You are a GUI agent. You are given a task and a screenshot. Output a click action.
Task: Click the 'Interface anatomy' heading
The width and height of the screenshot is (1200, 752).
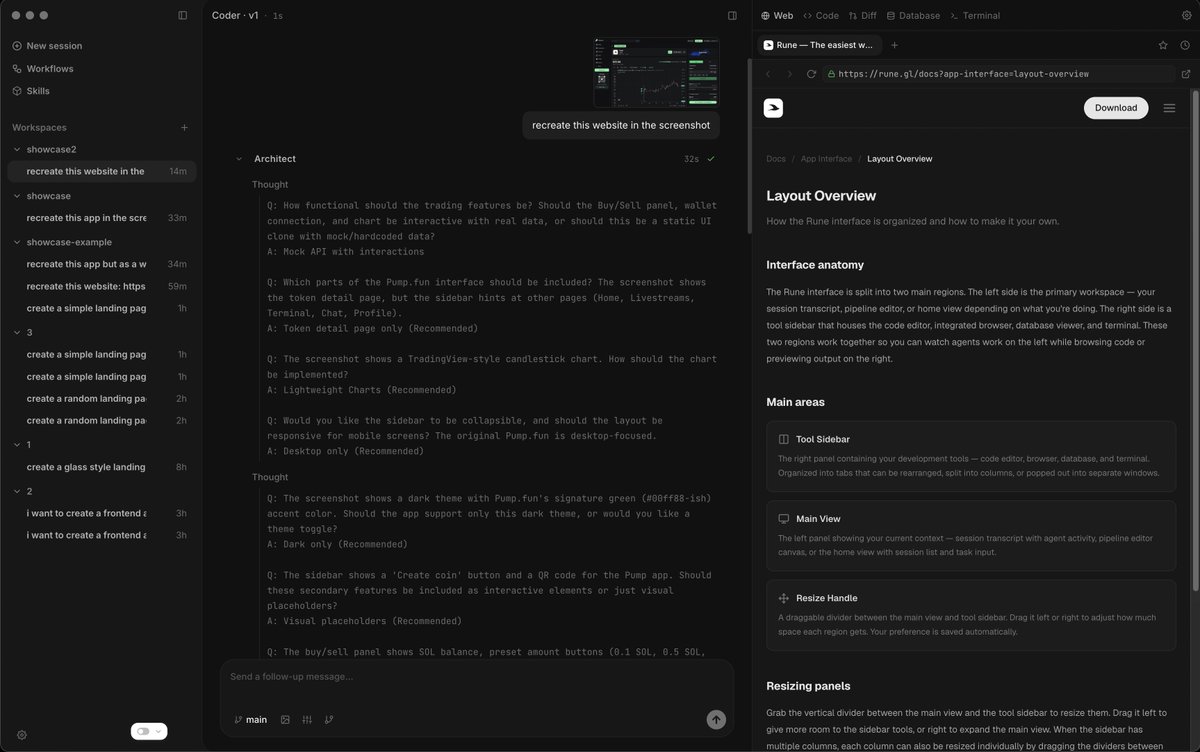[x=815, y=265]
